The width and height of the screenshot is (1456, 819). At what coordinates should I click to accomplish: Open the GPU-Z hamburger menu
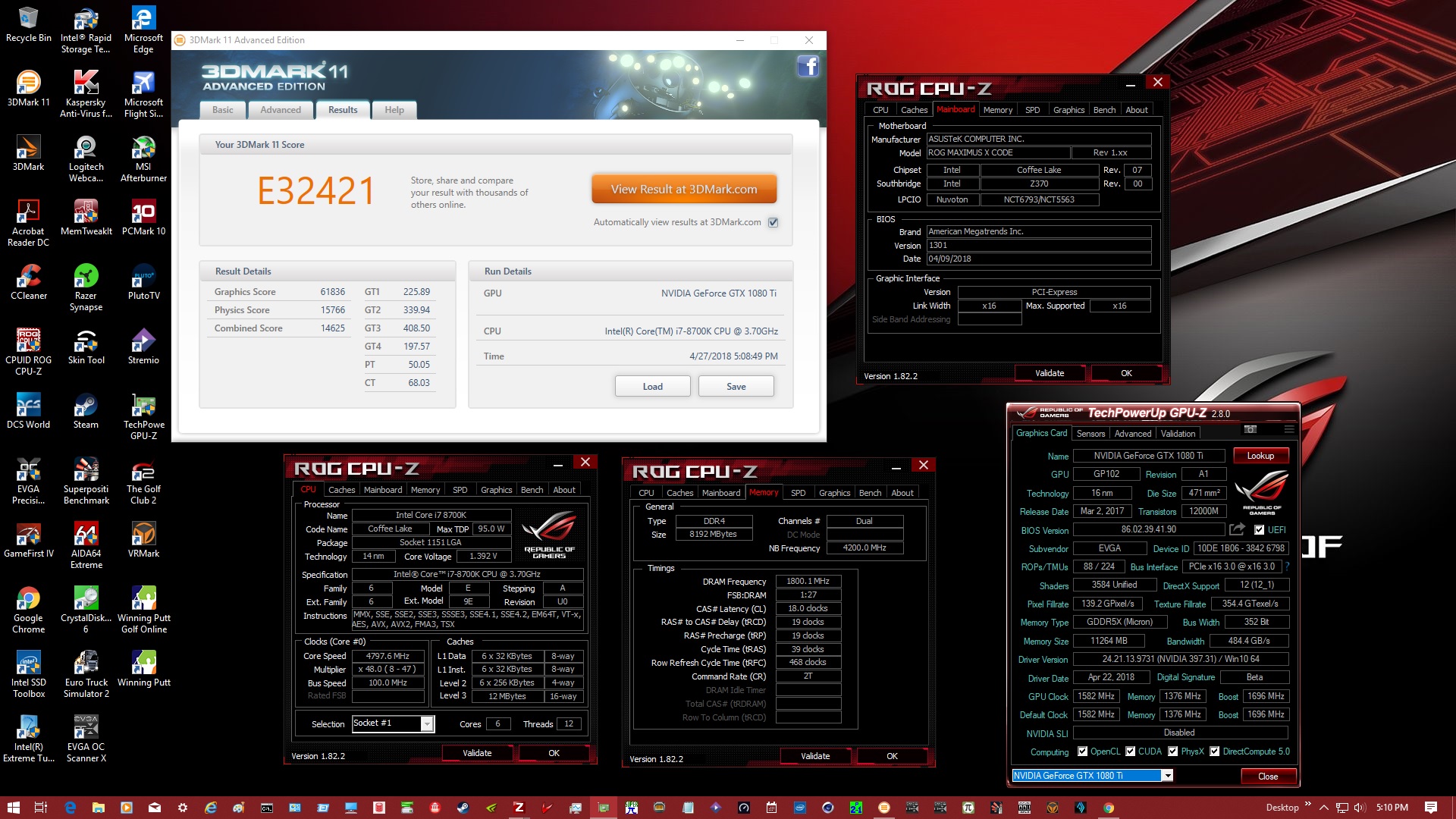1288,430
